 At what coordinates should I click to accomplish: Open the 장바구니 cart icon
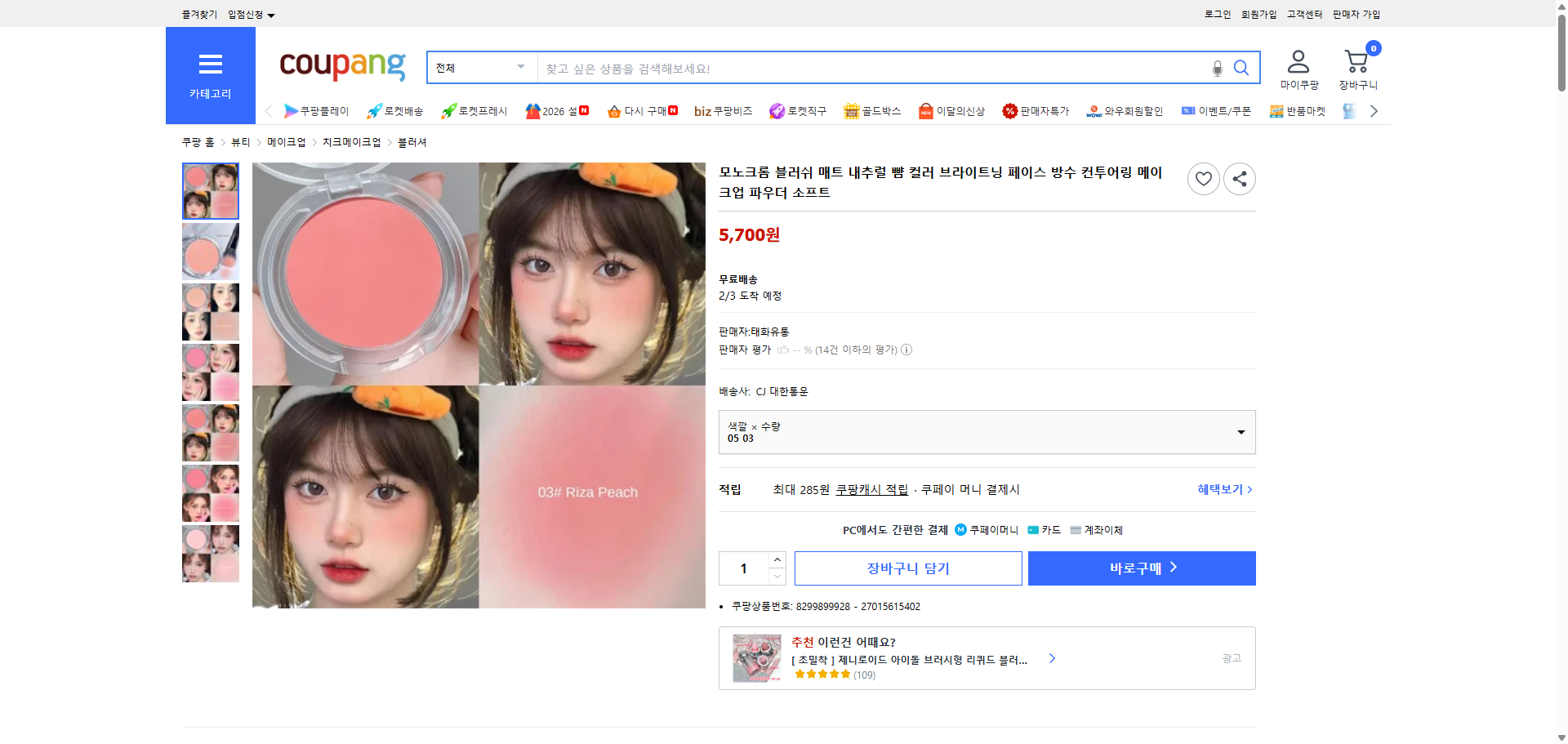click(x=1357, y=60)
